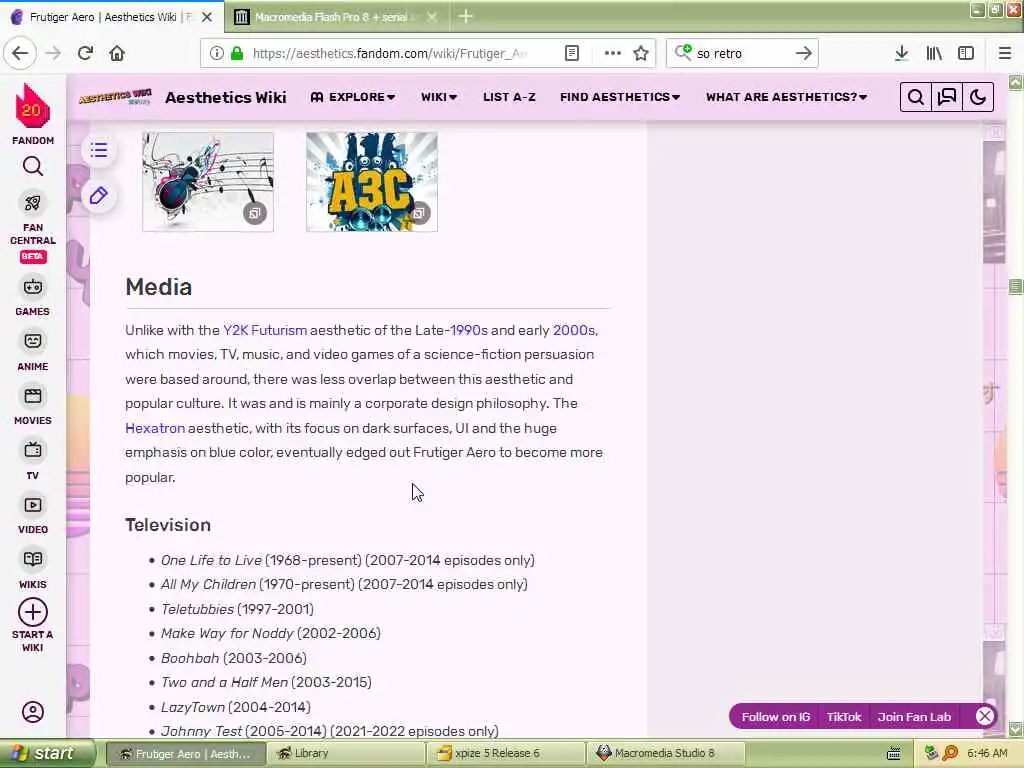This screenshot has width=1024, height=768.
Task: Switch to xpize 5 Release 6 taskbar item
Action: tap(506, 753)
